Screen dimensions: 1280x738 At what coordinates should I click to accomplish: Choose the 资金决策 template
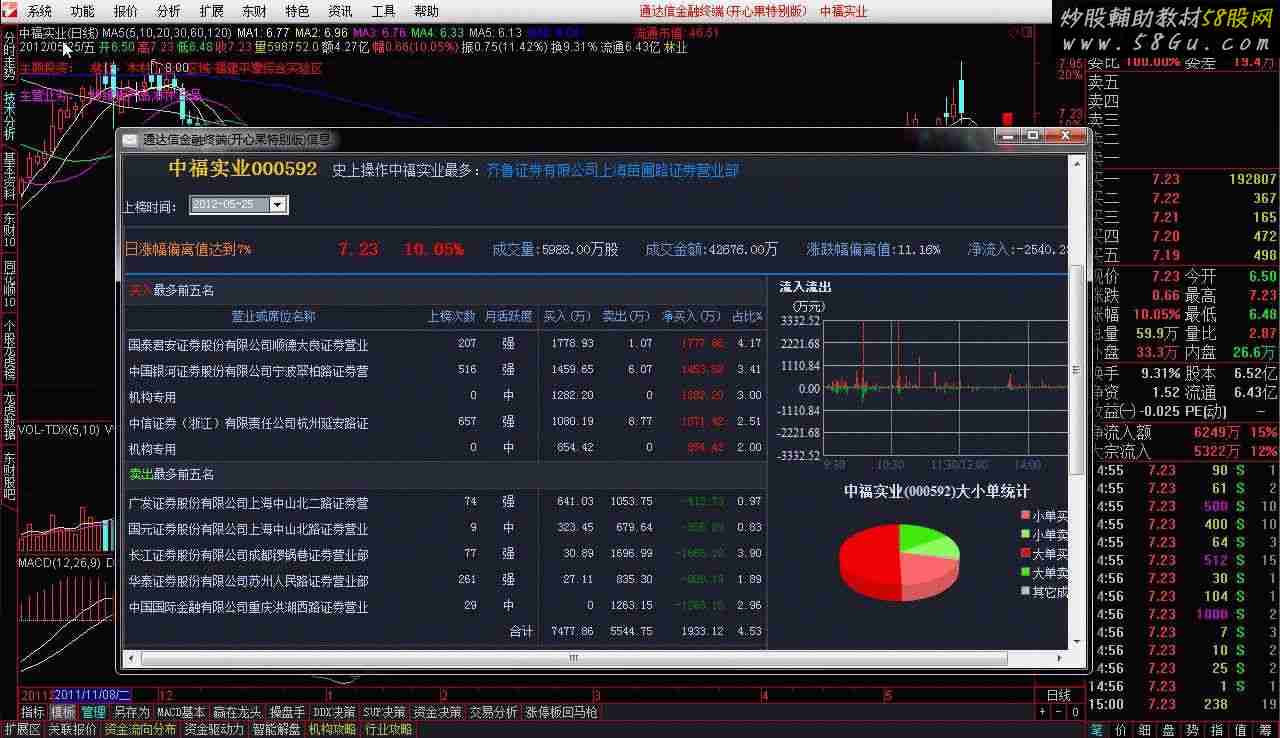point(438,712)
